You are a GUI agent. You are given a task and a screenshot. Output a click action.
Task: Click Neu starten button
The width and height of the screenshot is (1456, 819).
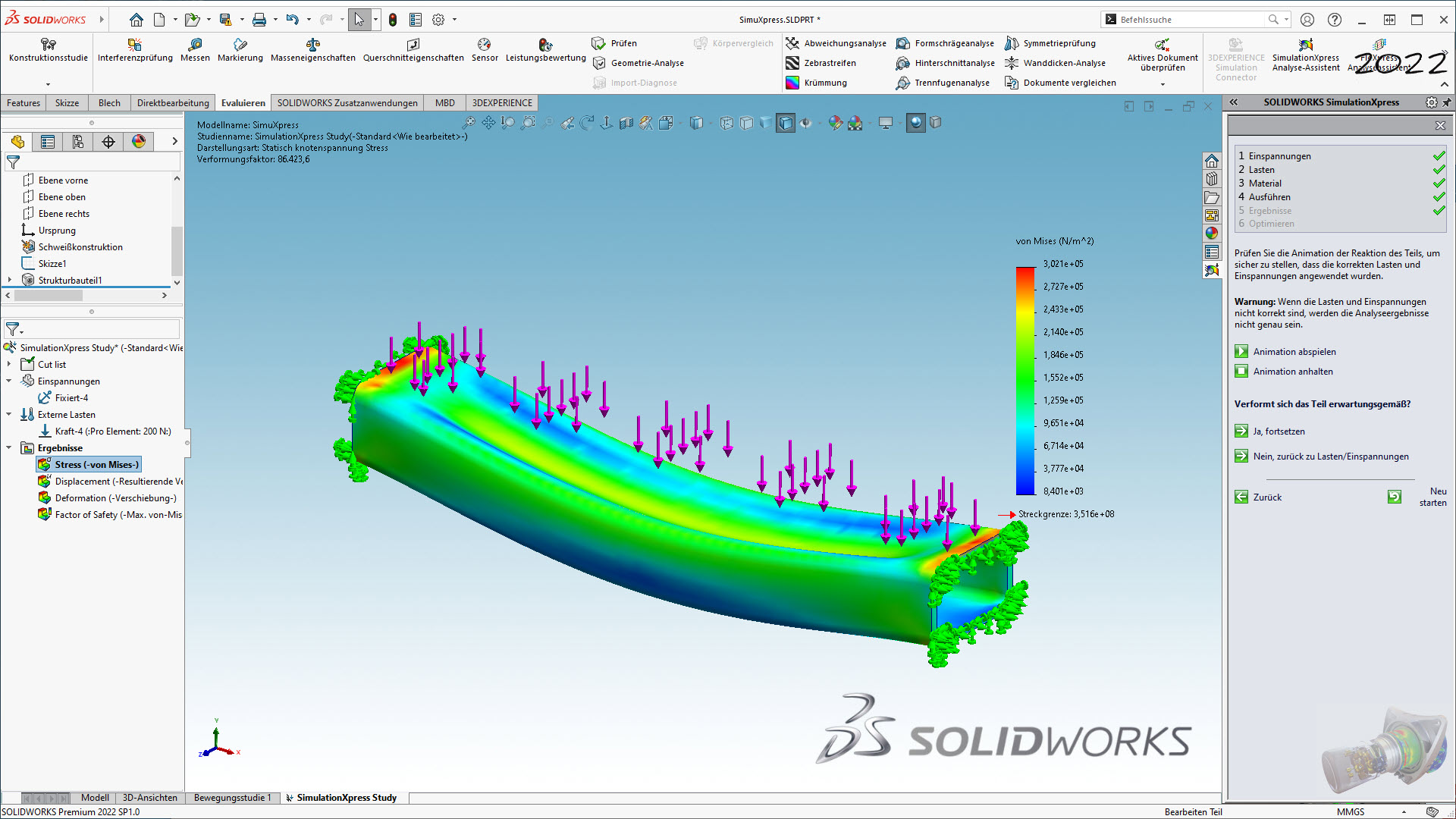click(1418, 497)
